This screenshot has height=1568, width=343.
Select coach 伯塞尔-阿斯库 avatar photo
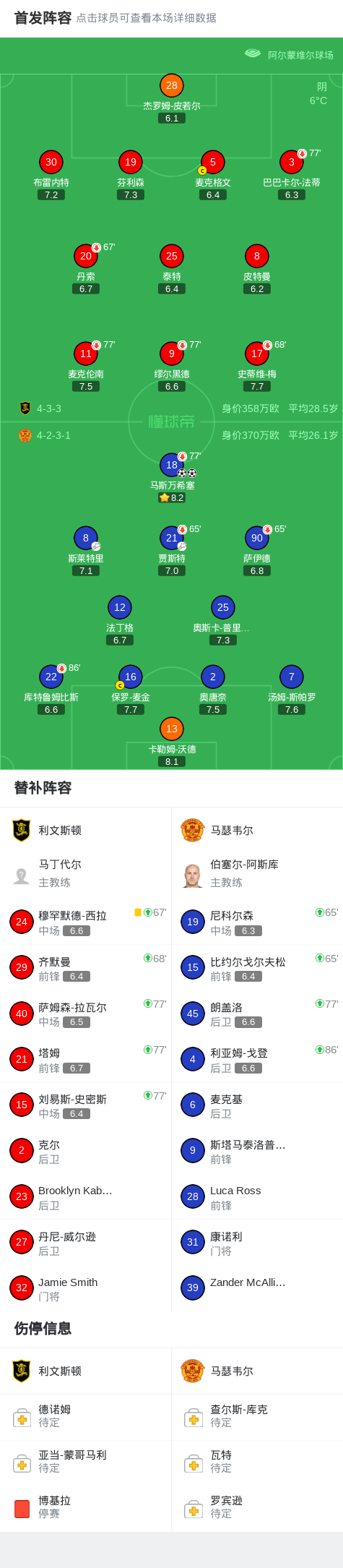point(193,875)
